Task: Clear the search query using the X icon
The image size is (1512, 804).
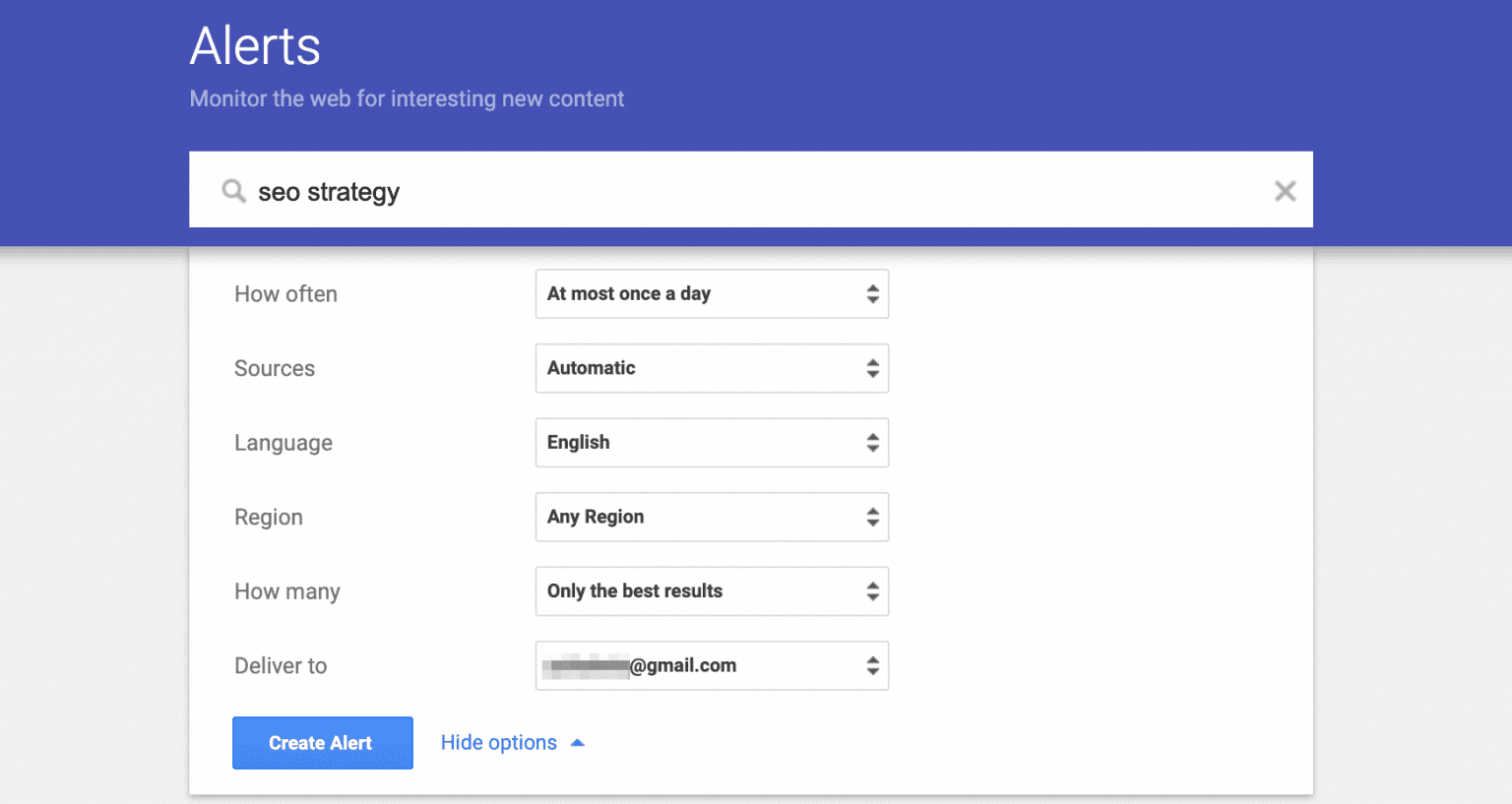Action: 1286,191
